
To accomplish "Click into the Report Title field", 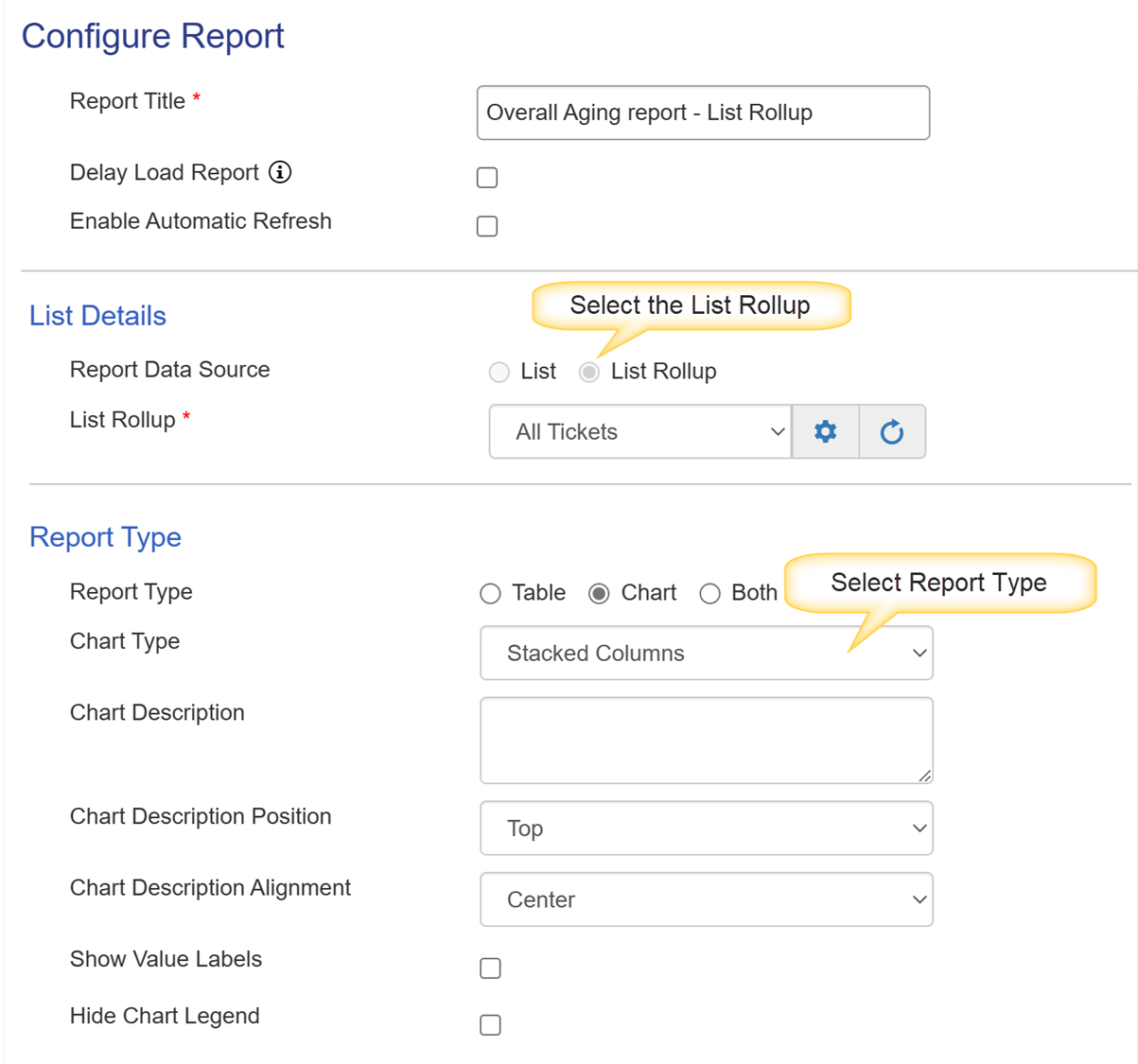I will coord(703,113).
